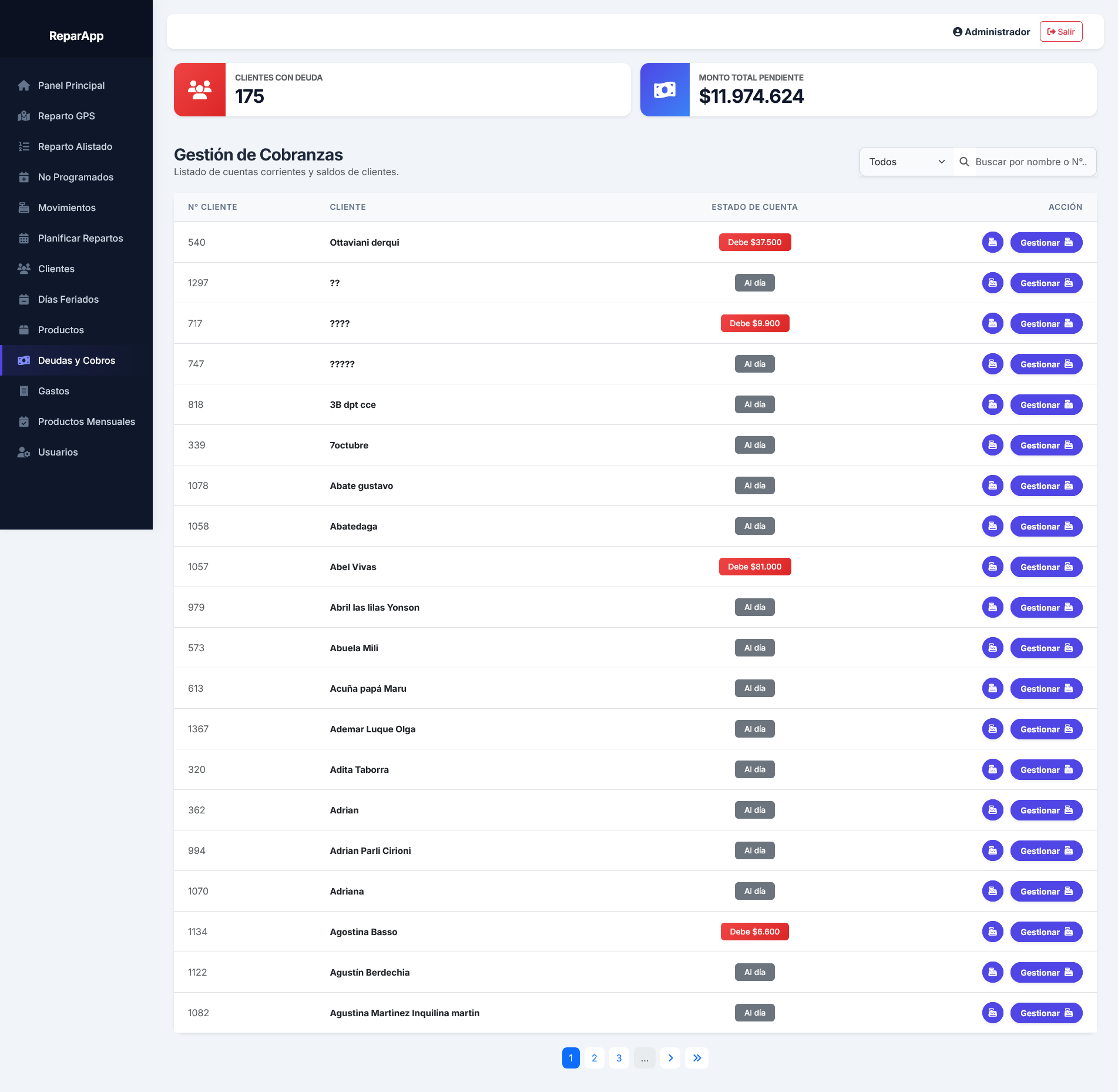The width and height of the screenshot is (1118, 1092).
Task: Click client name Agustina Martinez Inquilina martin
Action: [404, 1013]
